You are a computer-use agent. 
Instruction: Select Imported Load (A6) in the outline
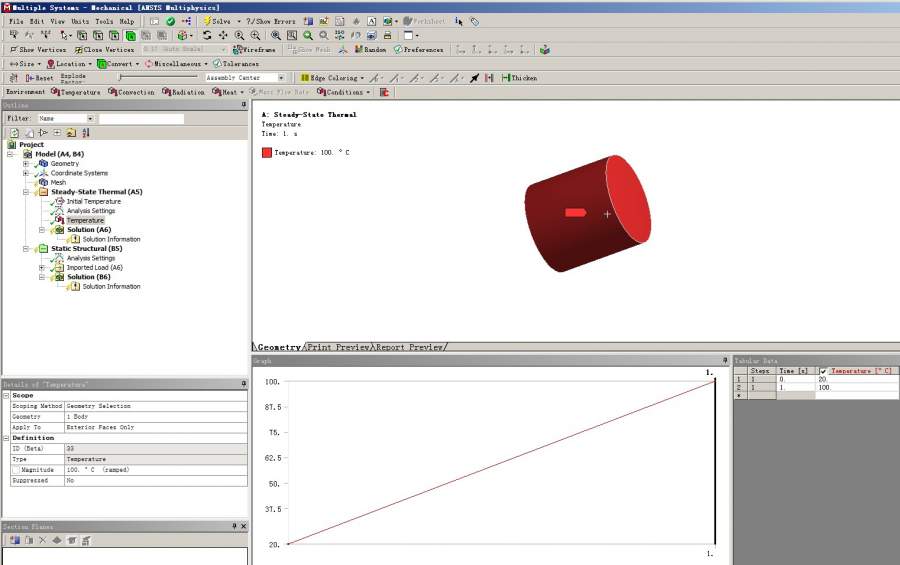coord(94,268)
